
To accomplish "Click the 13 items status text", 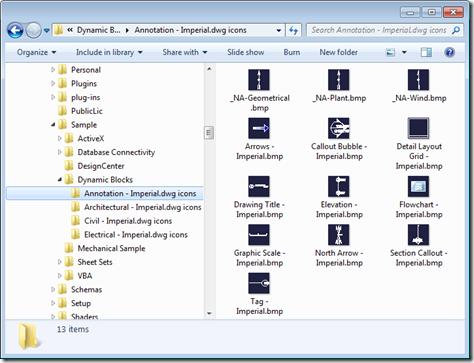I will pyautogui.click(x=73, y=329).
